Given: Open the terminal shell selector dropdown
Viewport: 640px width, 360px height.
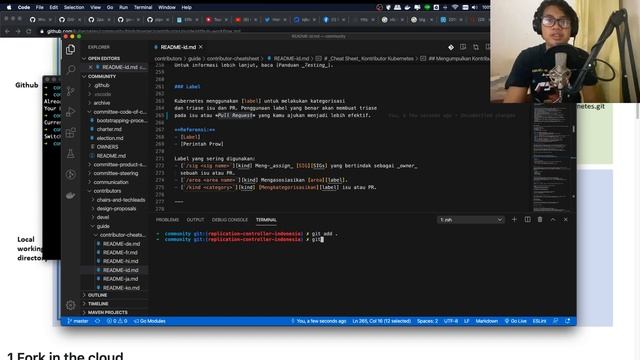Looking at the screenshot, I should click(471, 220).
